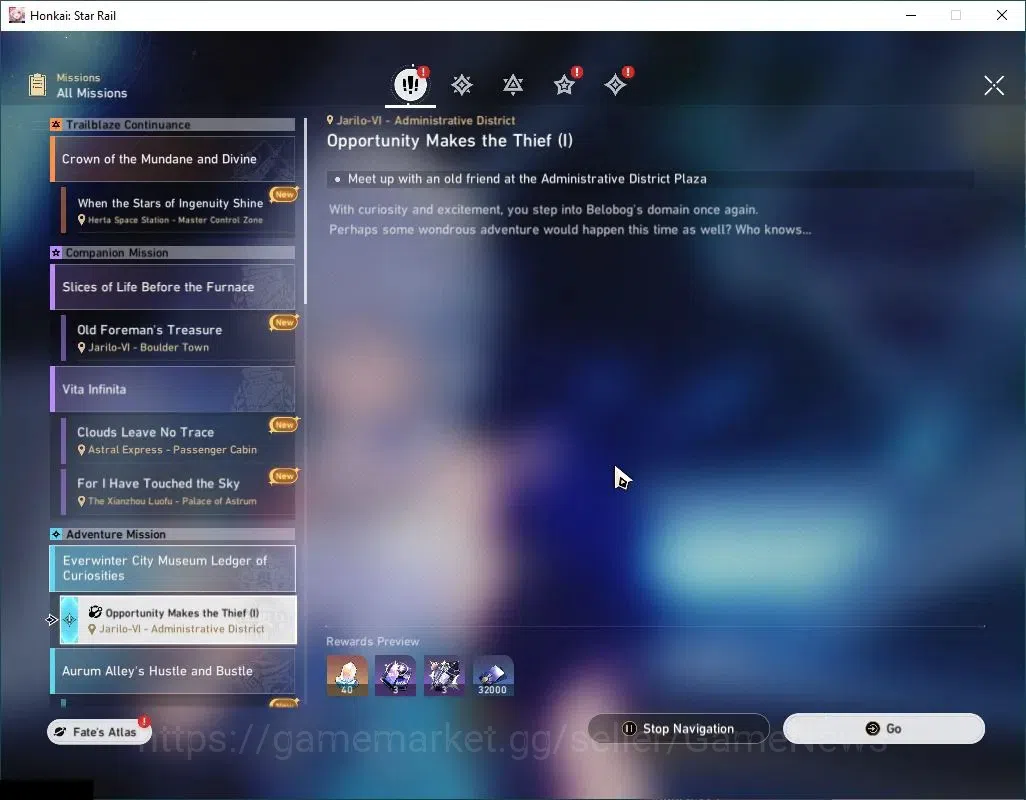View the purple book reward with count 3

click(395, 675)
